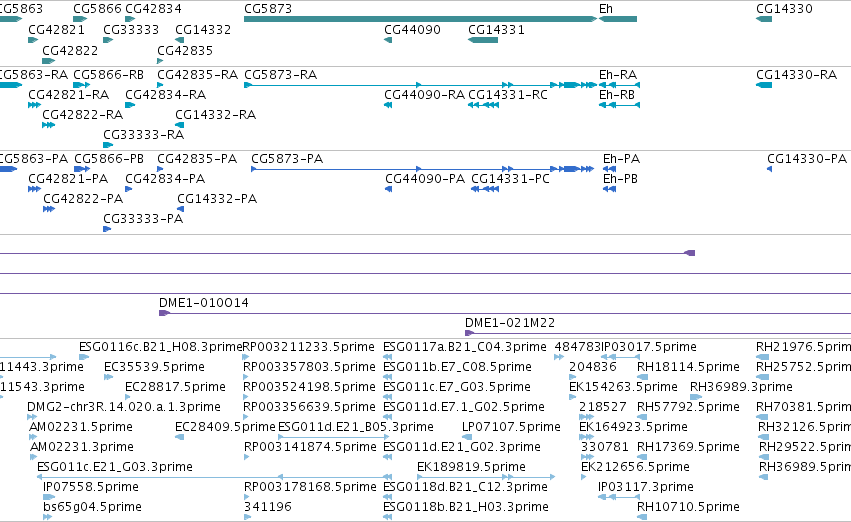Select gene CG42821 label
The width and height of the screenshot is (851, 522).
tap(56, 30)
